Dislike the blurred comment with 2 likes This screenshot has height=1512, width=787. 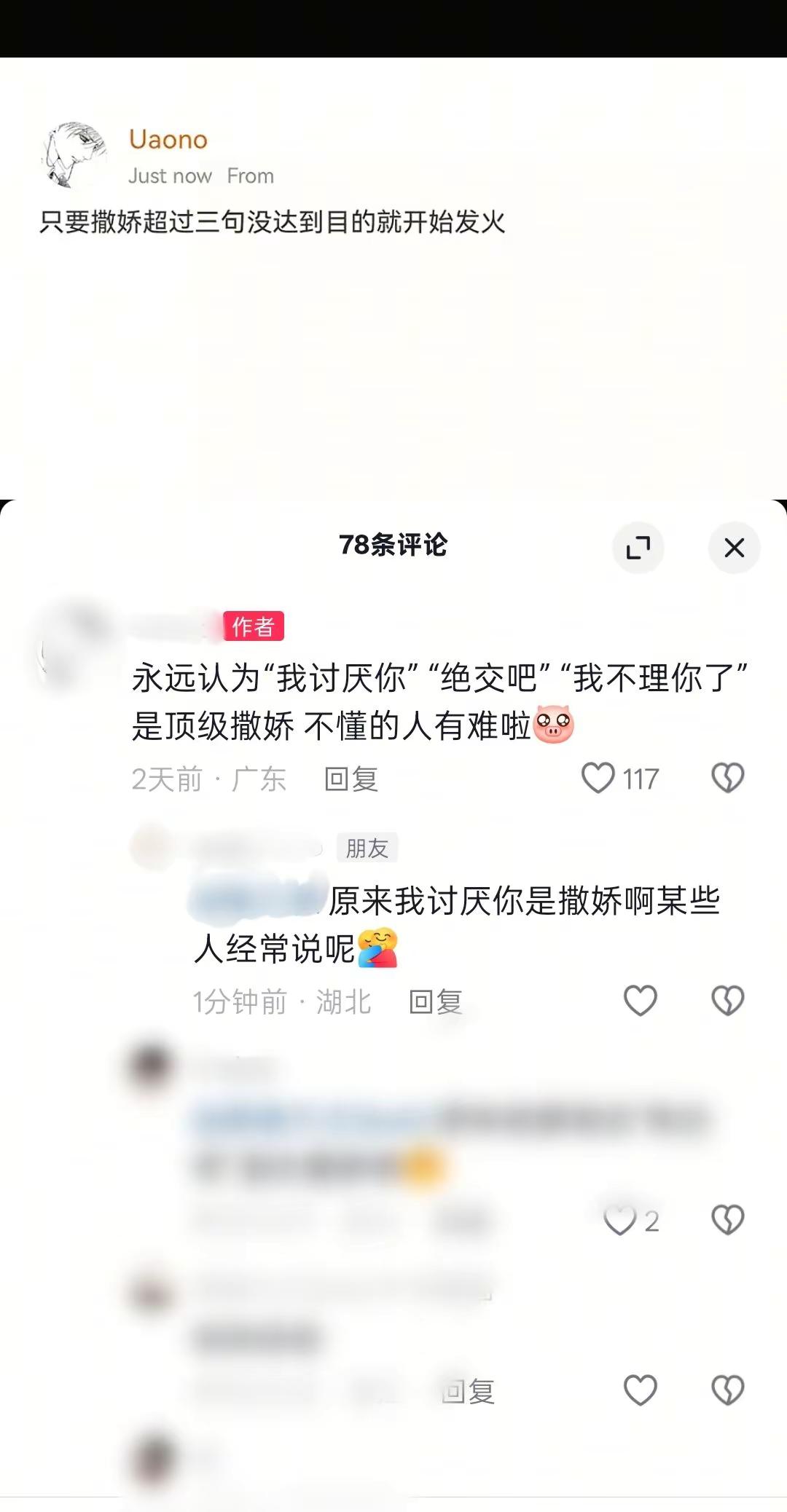727,1221
